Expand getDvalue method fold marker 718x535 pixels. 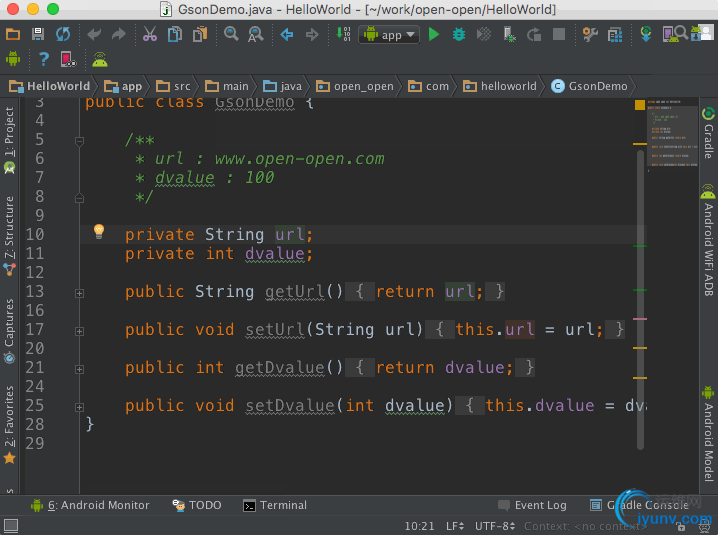tap(79, 369)
